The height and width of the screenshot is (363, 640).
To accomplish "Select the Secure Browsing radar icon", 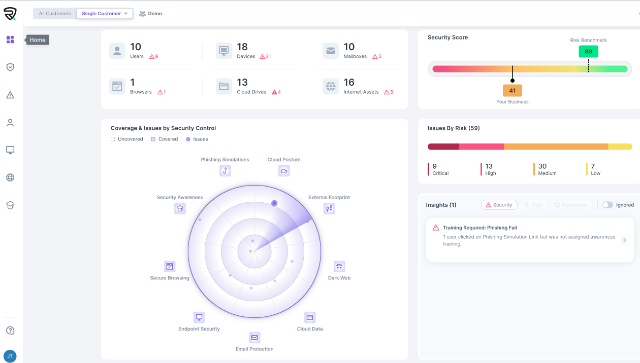I will pyautogui.click(x=169, y=267).
